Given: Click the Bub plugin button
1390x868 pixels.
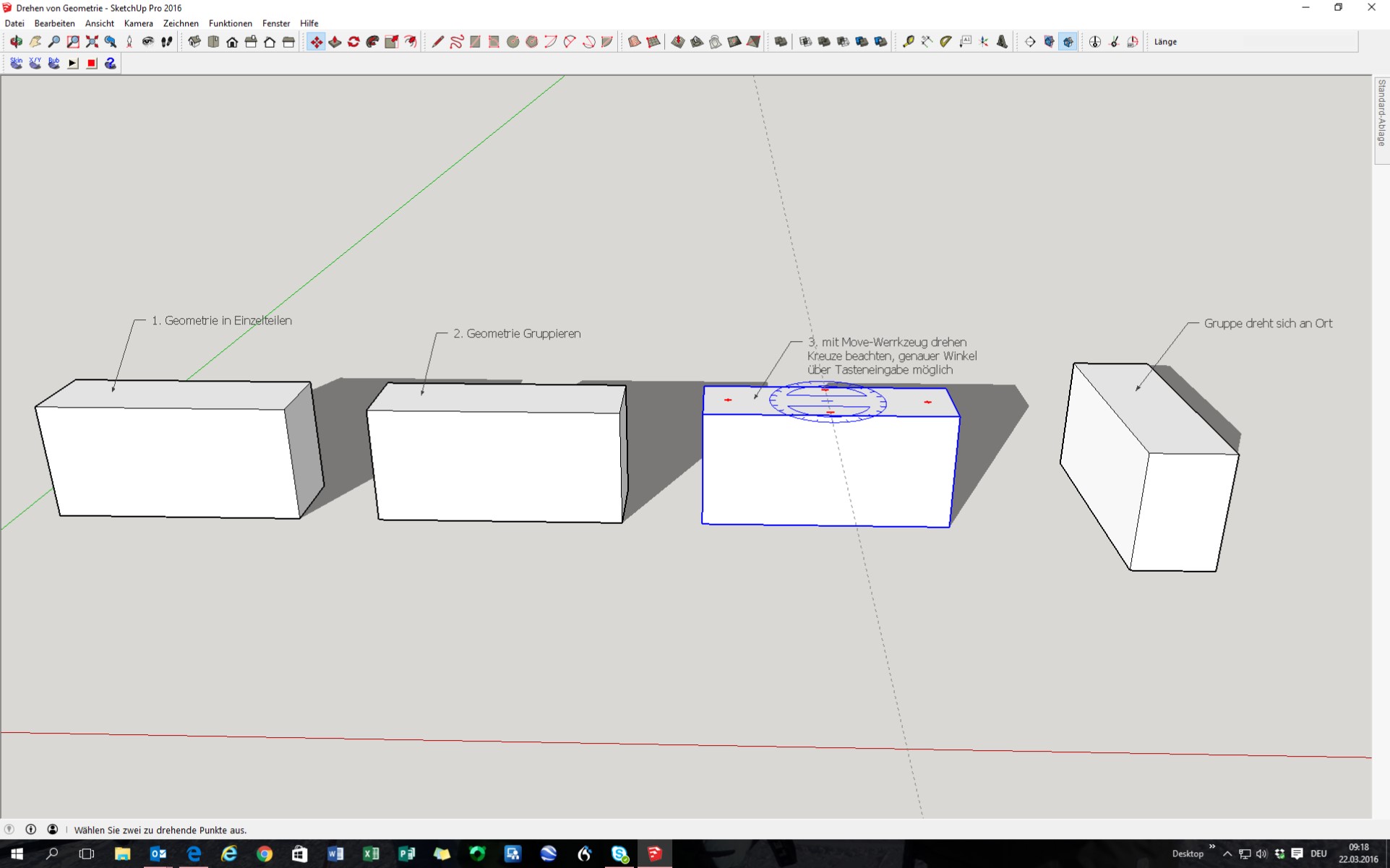Looking at the screenshot, I should [53, 64].
